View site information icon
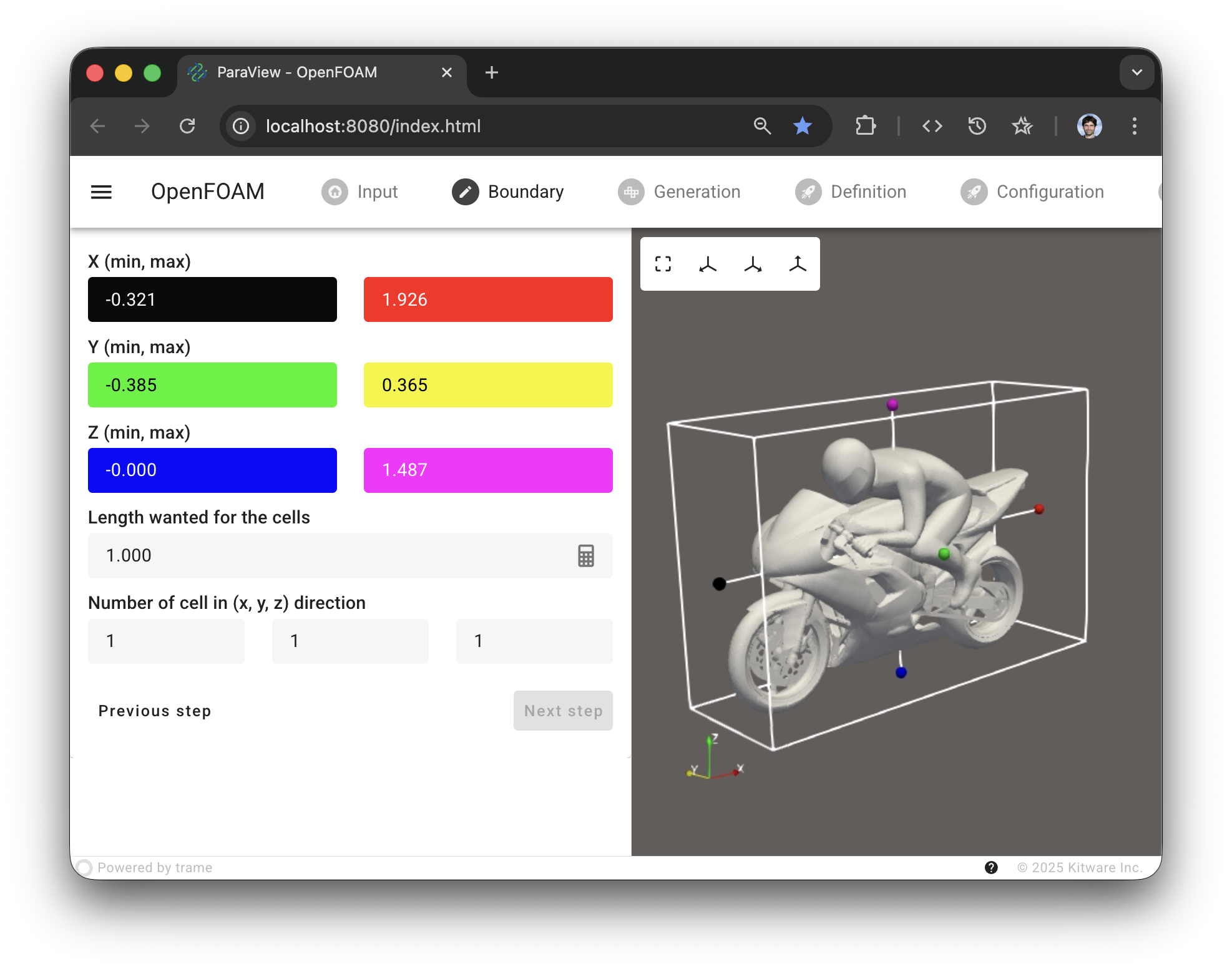Screen dimensions: 1232x972 tap(241, 126)
